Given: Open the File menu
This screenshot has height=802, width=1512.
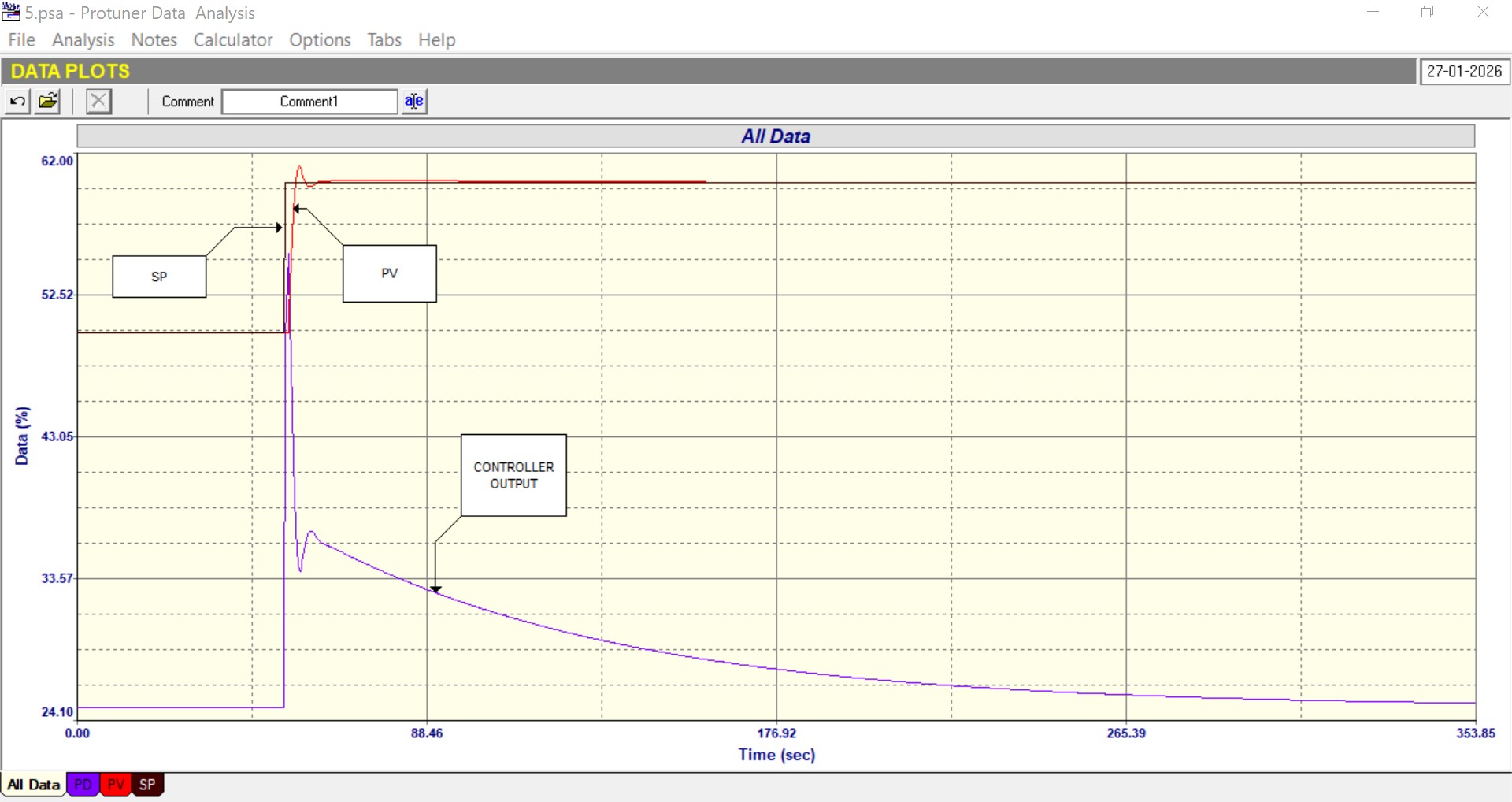Looking at the screenshot, I should (21, 40).
